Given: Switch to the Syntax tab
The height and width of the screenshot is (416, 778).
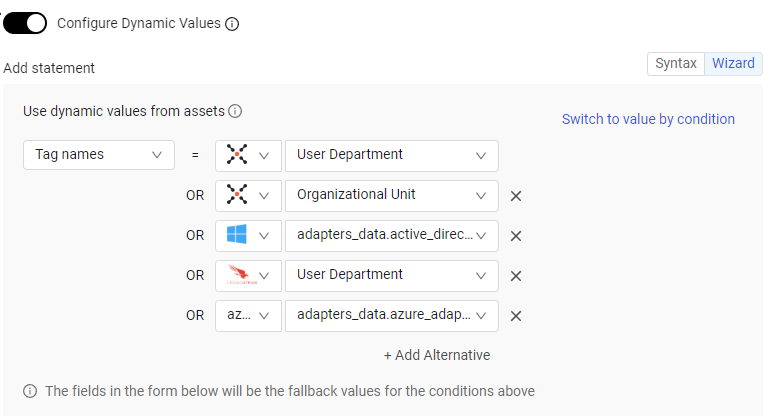Looking at the screenshot, I should pyautogui.click(x=675, y=64).
